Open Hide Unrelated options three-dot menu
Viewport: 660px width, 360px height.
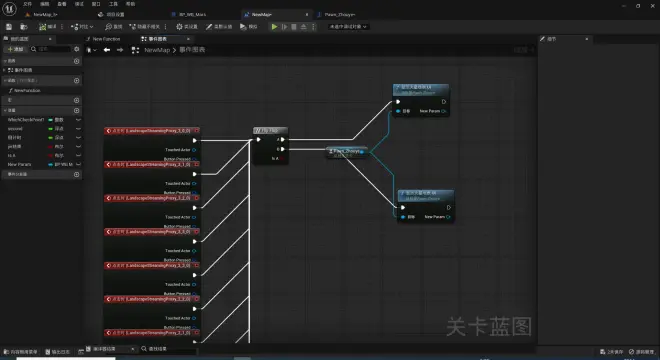(x=165, y=27)
